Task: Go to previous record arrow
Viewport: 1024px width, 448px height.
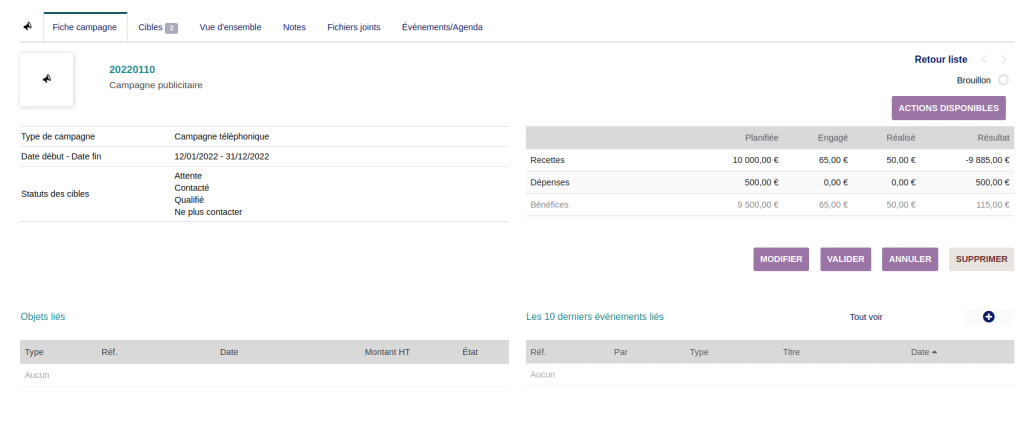Action: [984, 60]
